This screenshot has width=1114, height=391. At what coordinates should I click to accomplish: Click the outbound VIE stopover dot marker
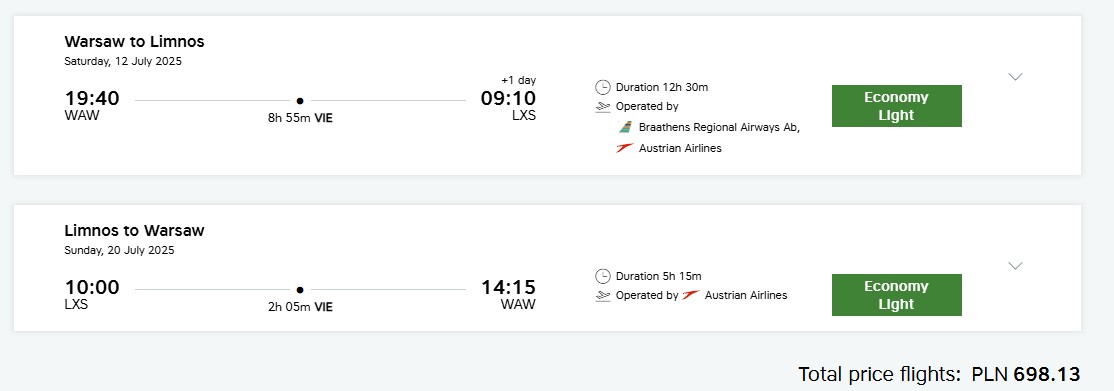click(x=300, y=101)
